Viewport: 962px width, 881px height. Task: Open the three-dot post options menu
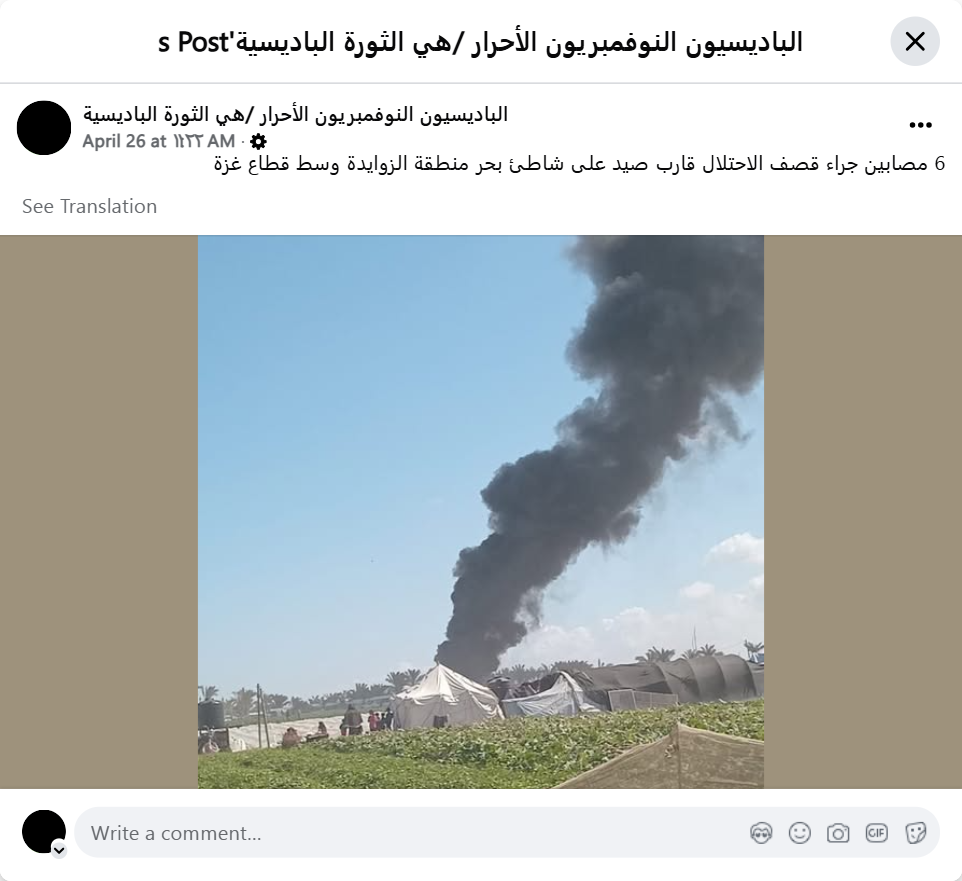click(x=920, y=125)
